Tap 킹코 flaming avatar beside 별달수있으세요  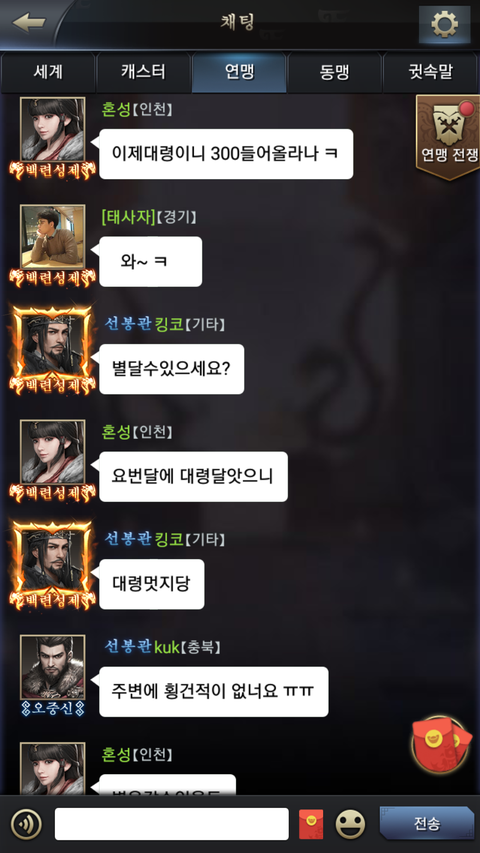(x=52, y=345)
